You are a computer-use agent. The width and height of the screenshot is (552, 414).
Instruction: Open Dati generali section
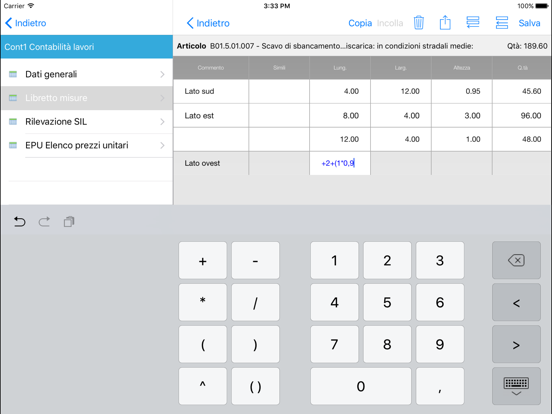[x=87, y=74]
